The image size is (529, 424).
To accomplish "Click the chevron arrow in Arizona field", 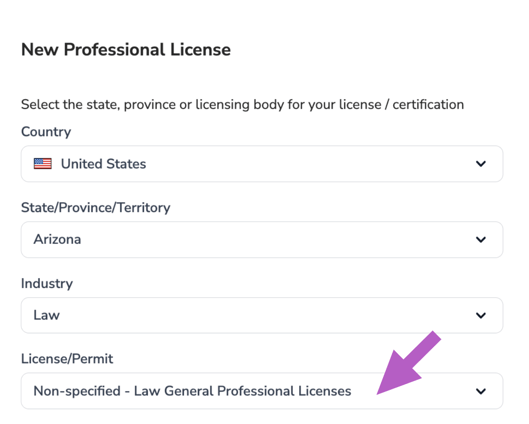I will tap(481, 240).
